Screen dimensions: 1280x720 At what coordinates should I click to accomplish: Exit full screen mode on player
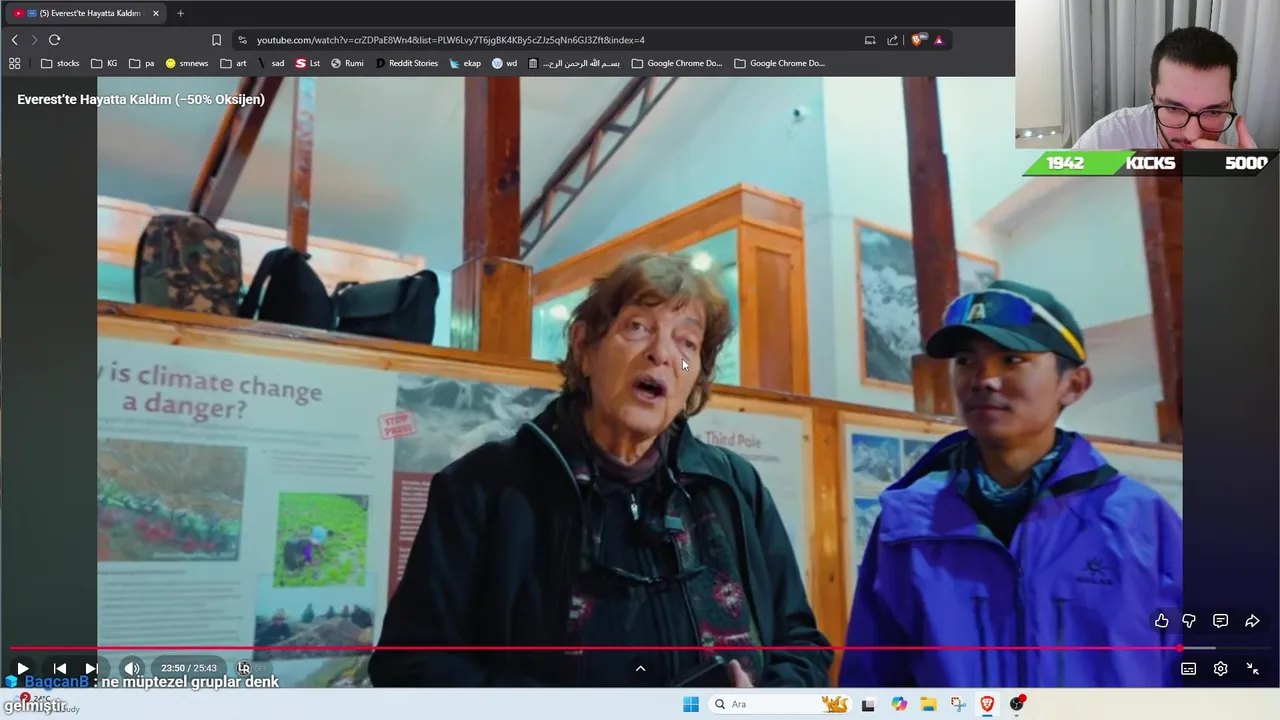(x=1252, y=669)
